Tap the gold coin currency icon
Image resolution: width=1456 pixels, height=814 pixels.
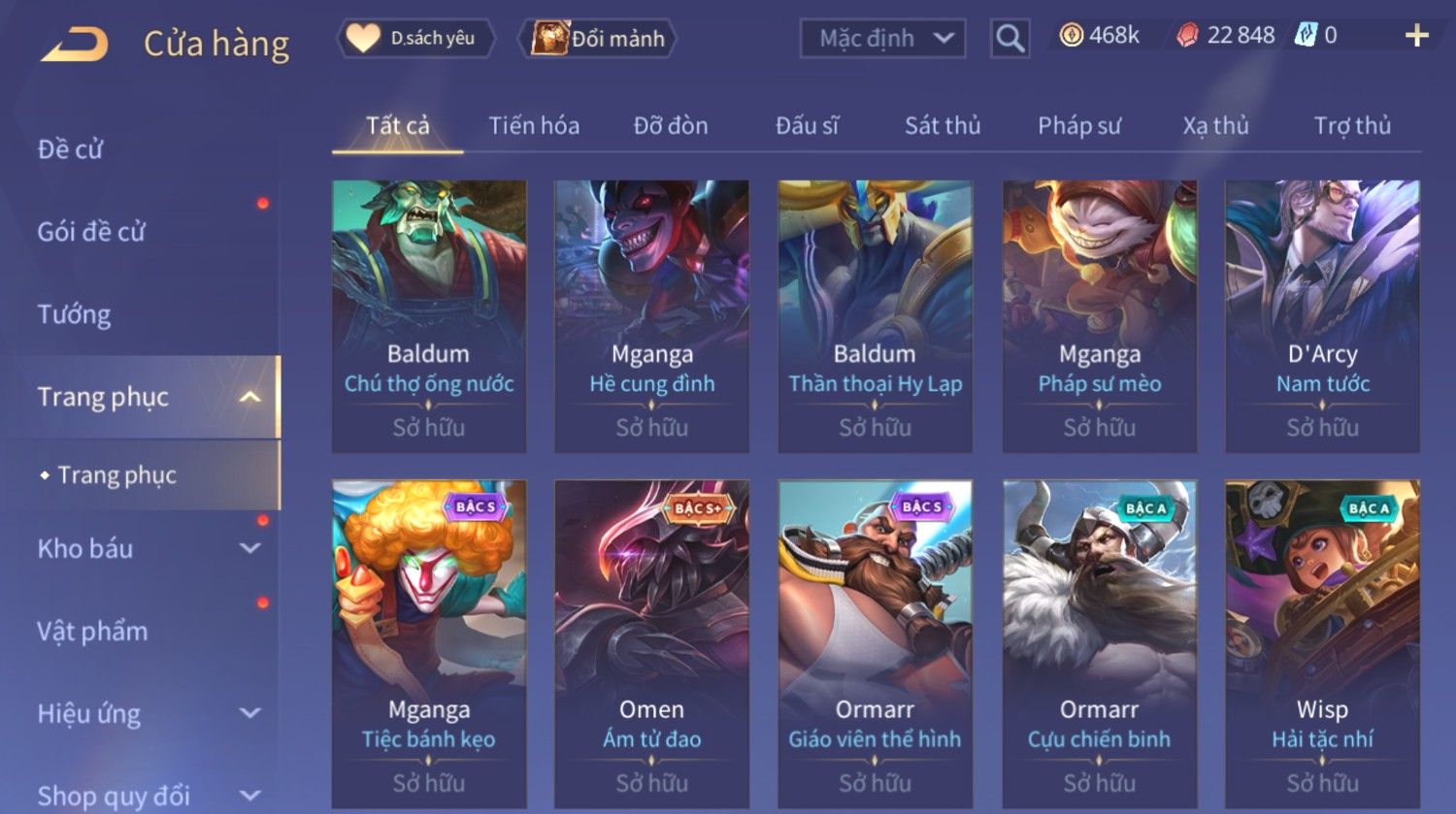point(1071,36)
